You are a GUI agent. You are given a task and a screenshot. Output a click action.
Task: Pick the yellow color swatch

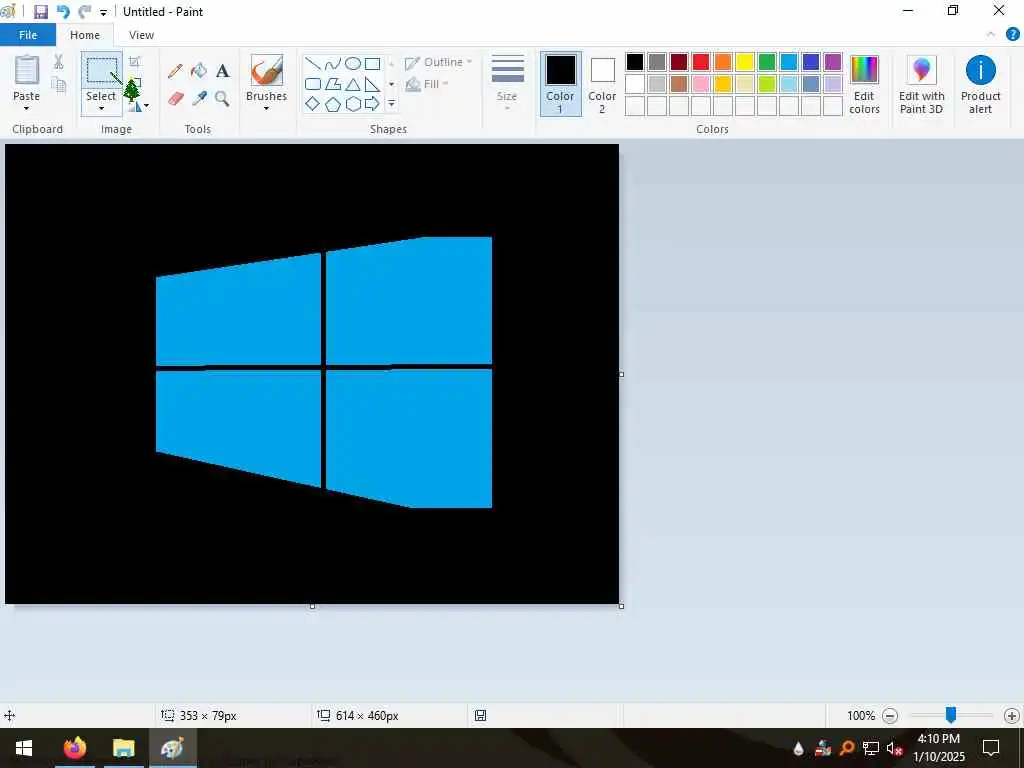[744, 62]
